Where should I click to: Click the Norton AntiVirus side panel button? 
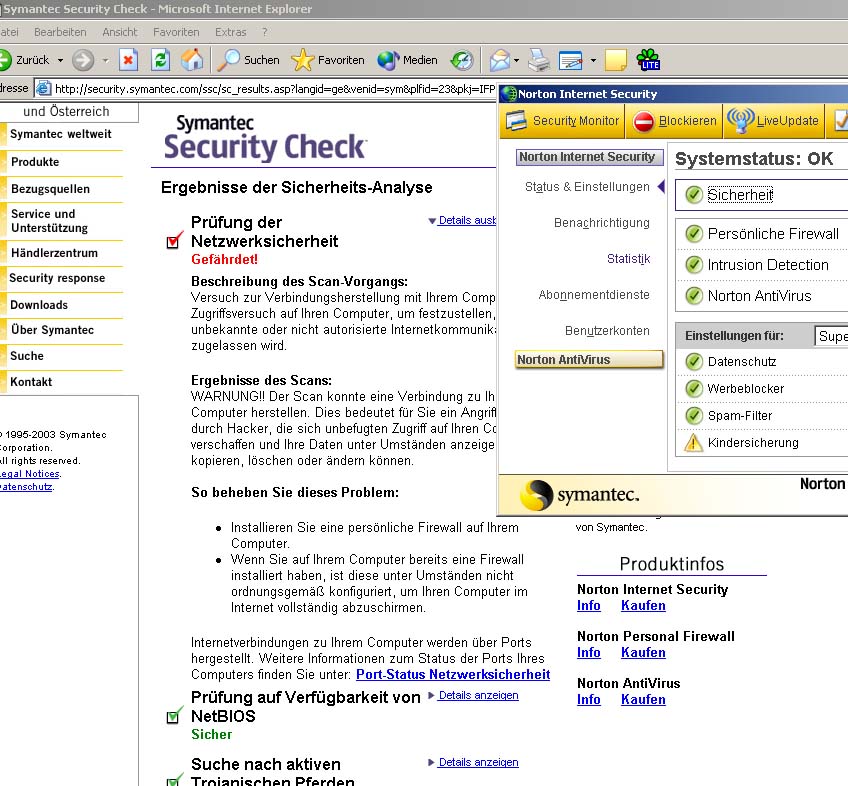pos(589,360)
